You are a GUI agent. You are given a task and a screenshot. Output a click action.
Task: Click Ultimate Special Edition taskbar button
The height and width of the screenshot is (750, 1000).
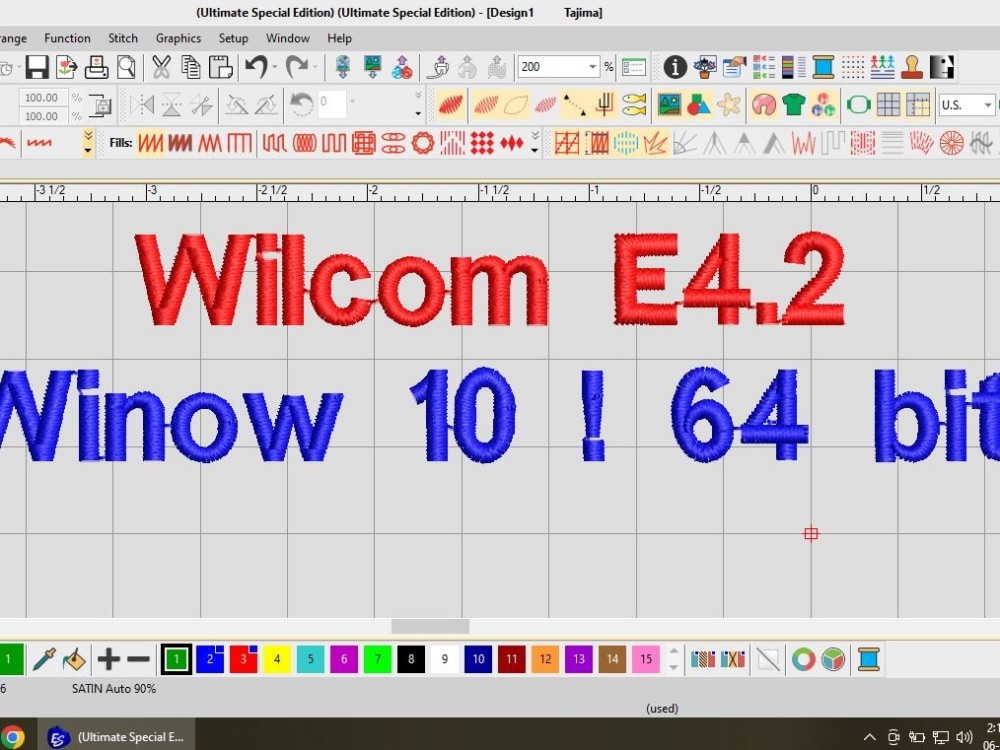(119, 737)
